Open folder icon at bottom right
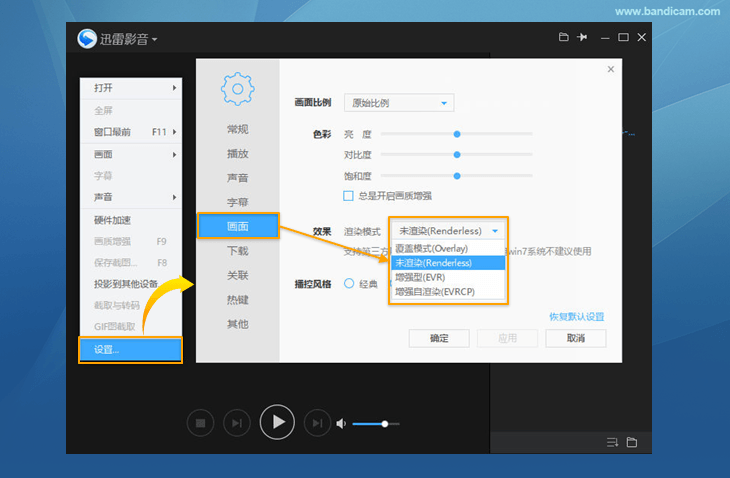The width and height of the screenshot is (730, 478). click(632, 442)
